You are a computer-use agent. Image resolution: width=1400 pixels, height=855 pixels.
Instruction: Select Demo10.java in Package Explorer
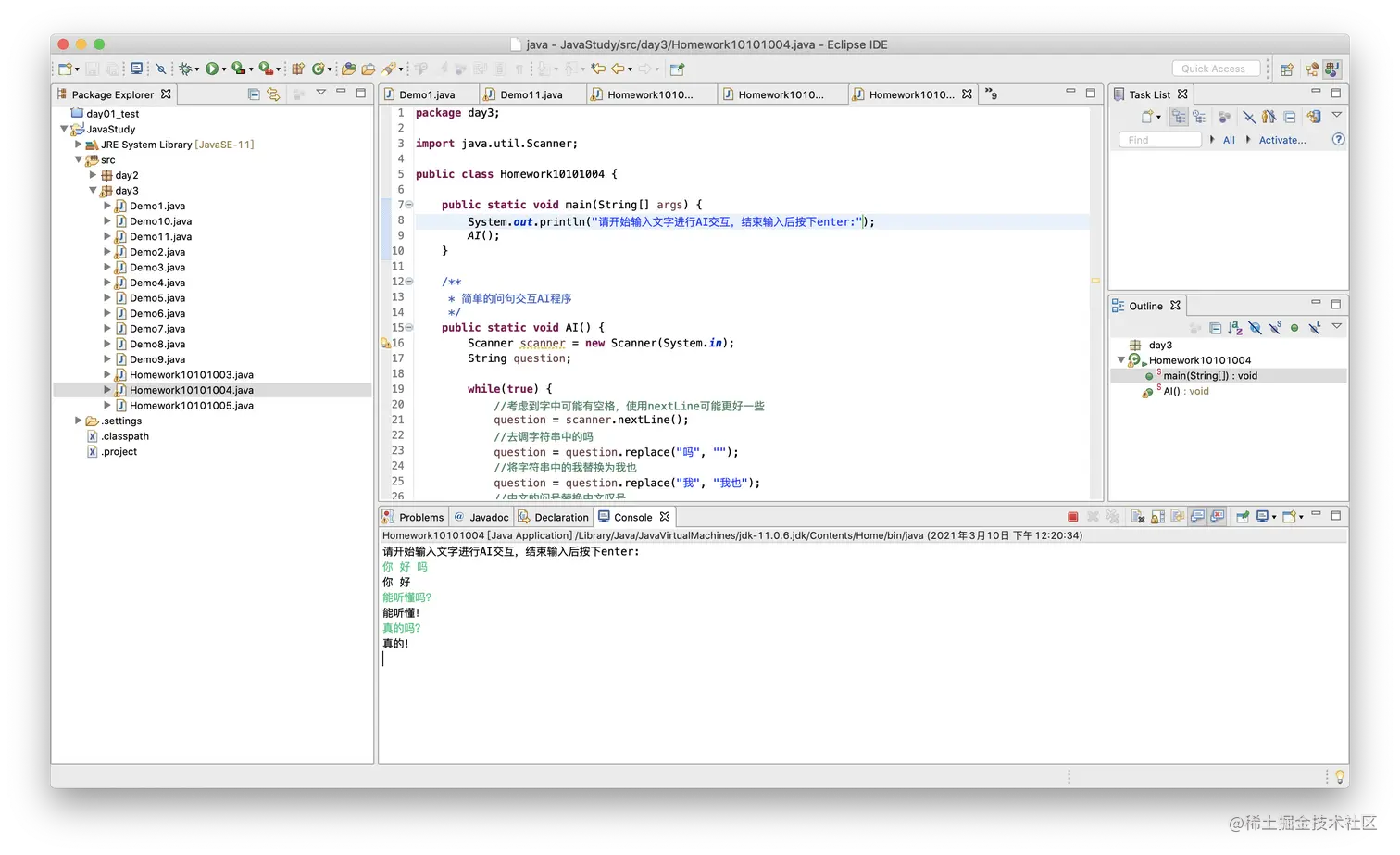point(160,221)
